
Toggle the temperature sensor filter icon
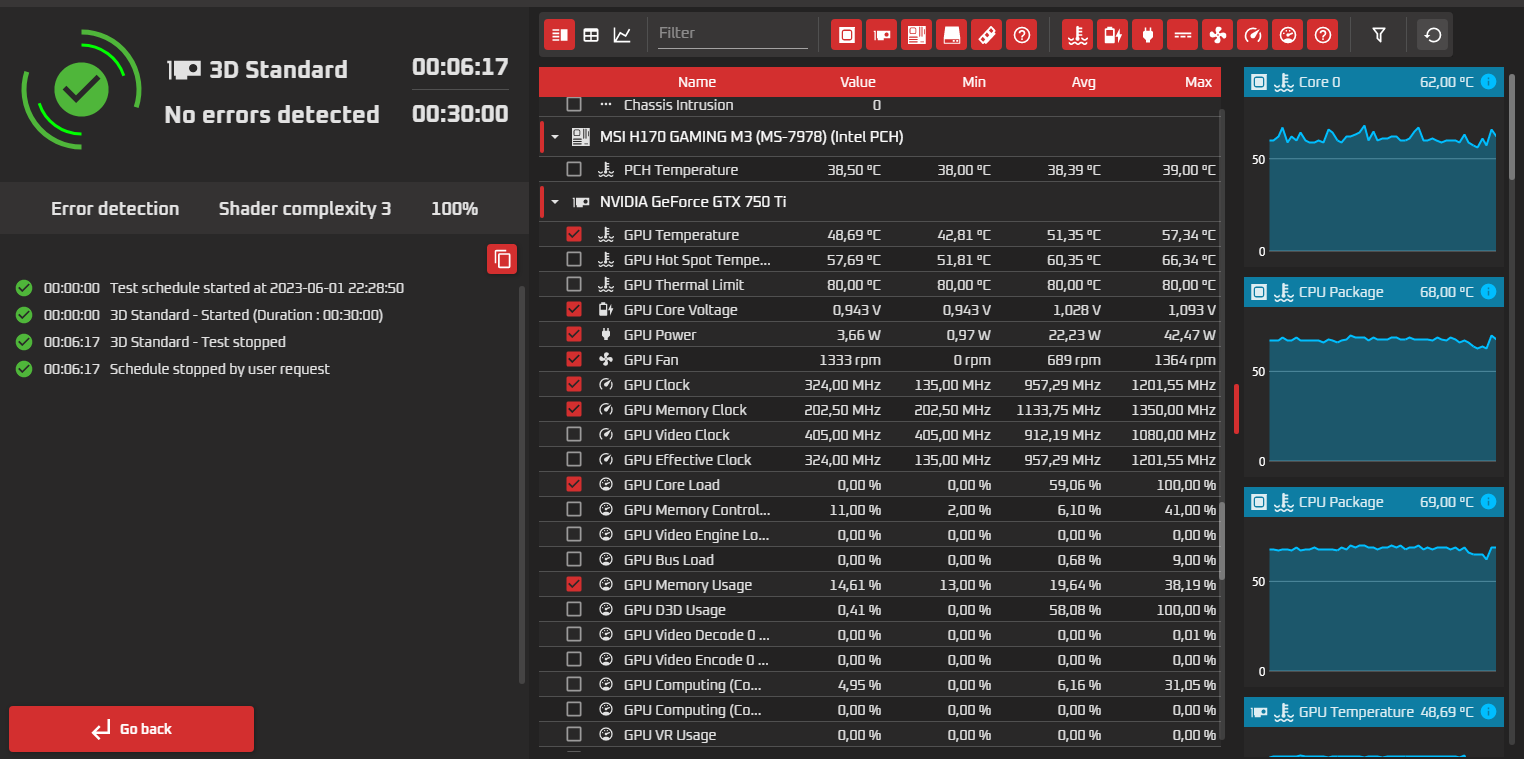(x=1078, y=35)
